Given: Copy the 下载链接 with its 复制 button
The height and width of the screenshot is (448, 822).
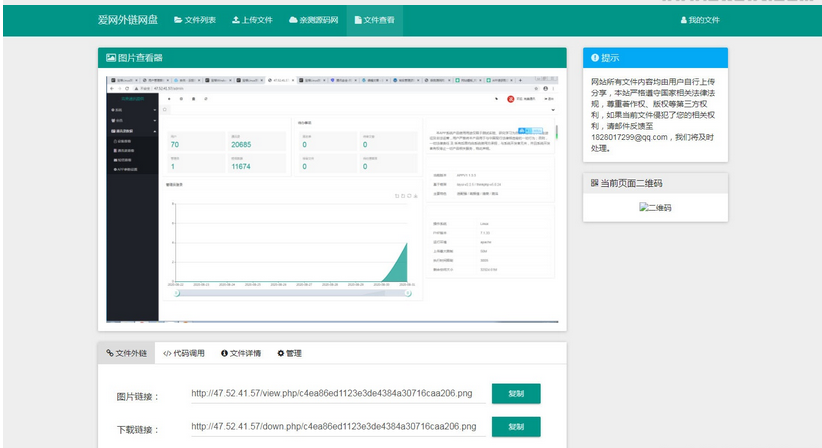Looking at the screenshot, I should [x=516, y=427].
